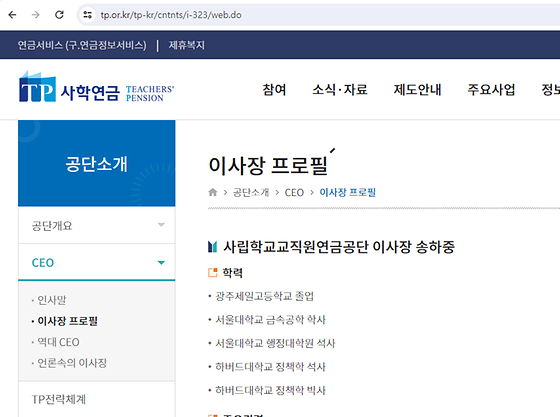Image resolution: width=560 pixels, height=417 pixels.
Task: Open 언론속의 이사장 sidebar item
Action: (x=72, y=363)
